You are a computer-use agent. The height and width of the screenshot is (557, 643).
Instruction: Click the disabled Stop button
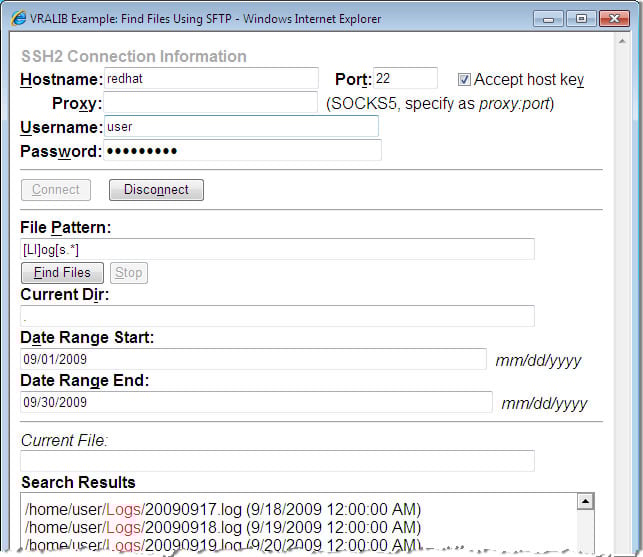[128, 272]
